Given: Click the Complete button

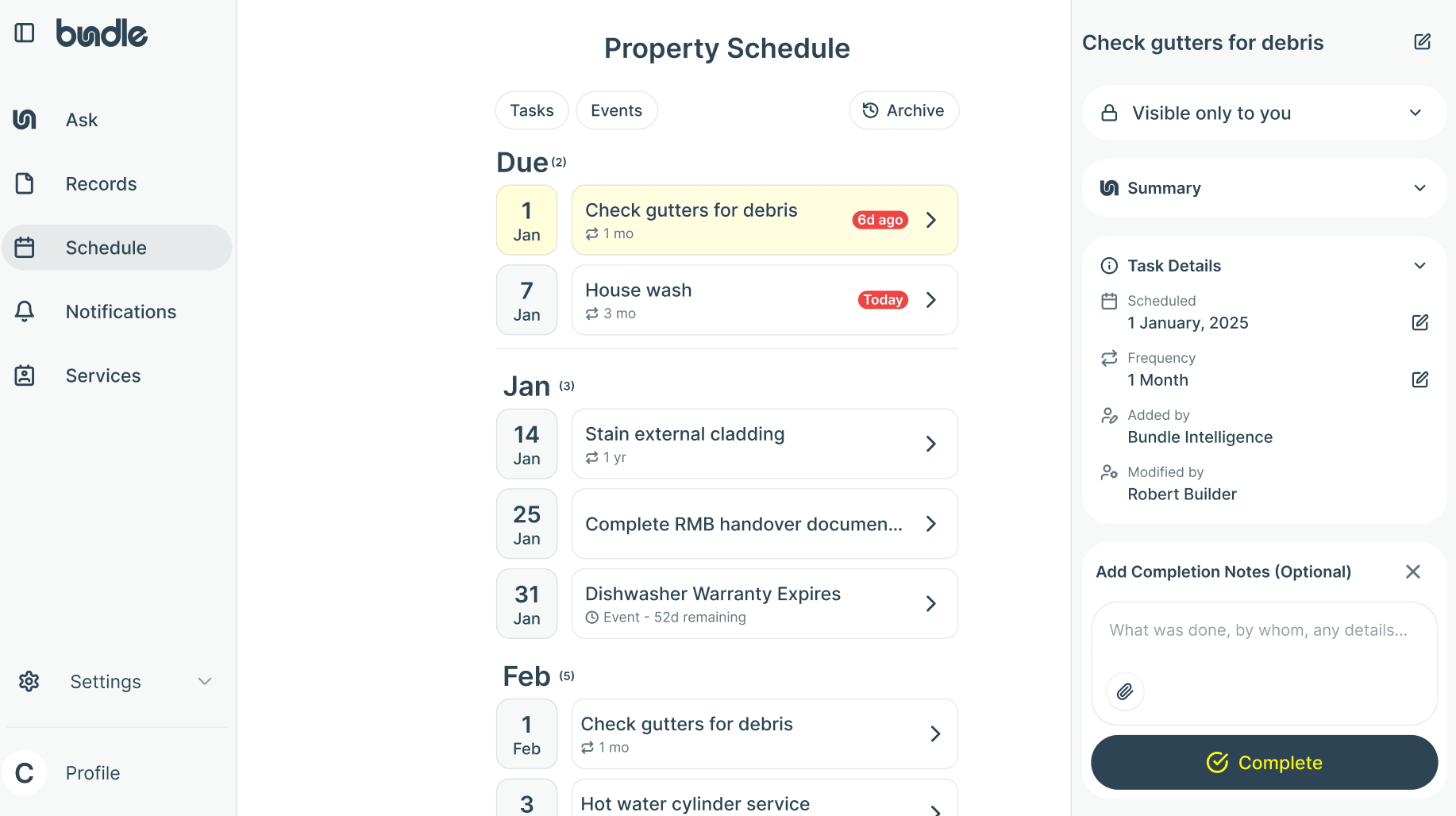Looking at the screenshot, I should (1264, 762).
